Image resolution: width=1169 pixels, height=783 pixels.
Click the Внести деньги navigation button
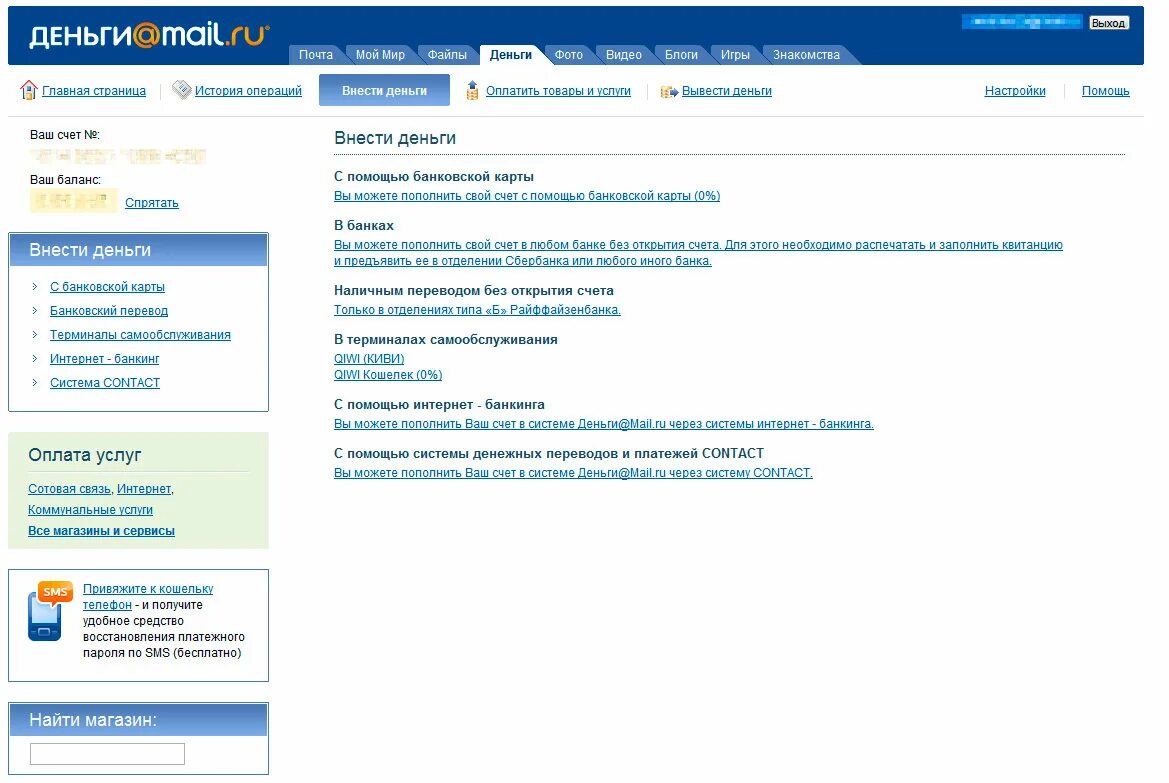tap(385, 90)
